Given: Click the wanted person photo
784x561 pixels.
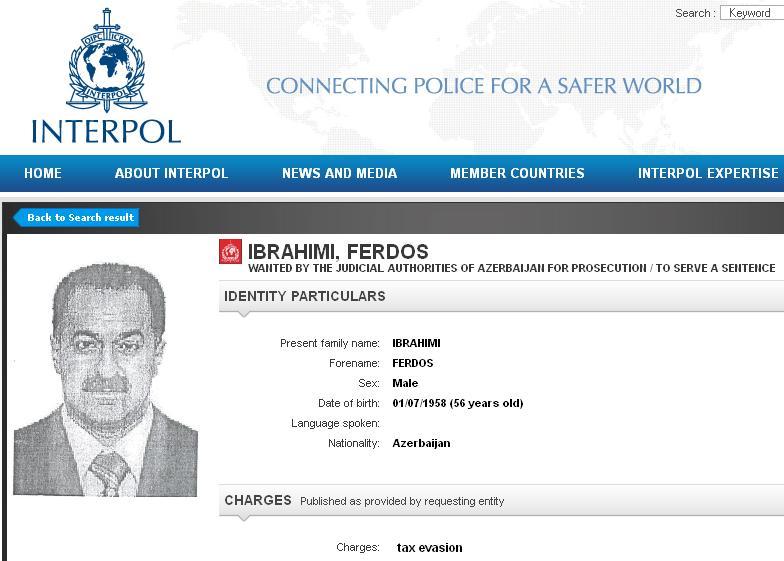Looking at the screenshot, I should coord(106,380).
